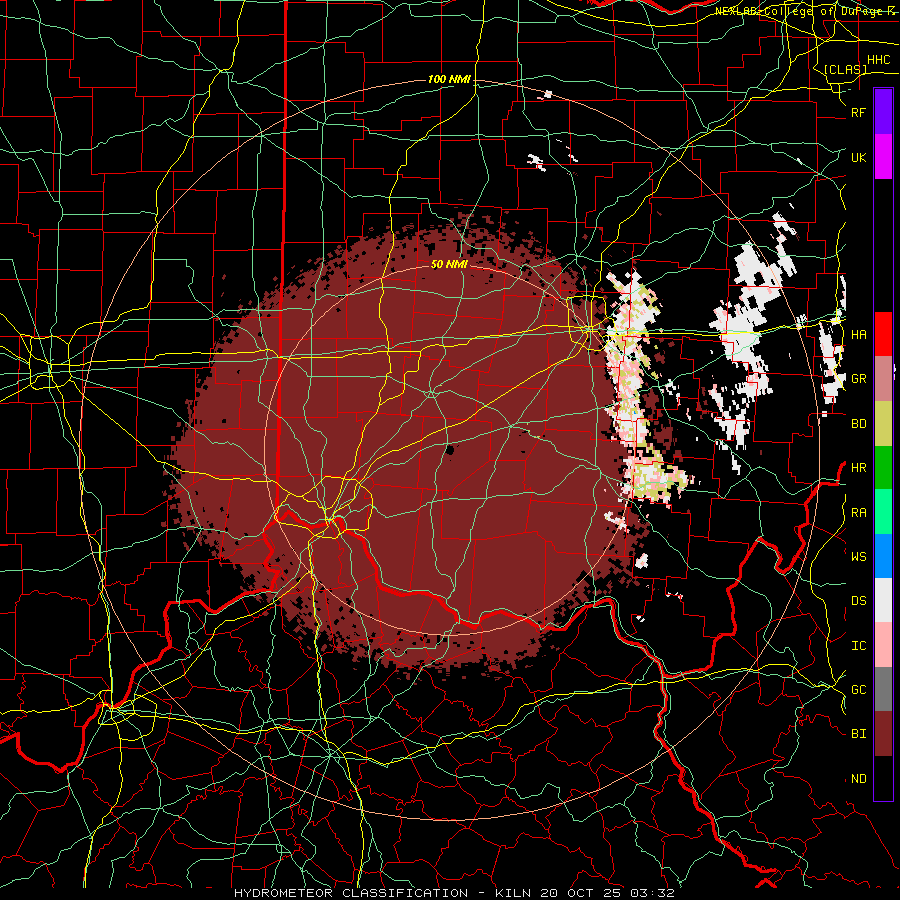Click the ND legend label

pyautogui.click(x=858, y=779)
